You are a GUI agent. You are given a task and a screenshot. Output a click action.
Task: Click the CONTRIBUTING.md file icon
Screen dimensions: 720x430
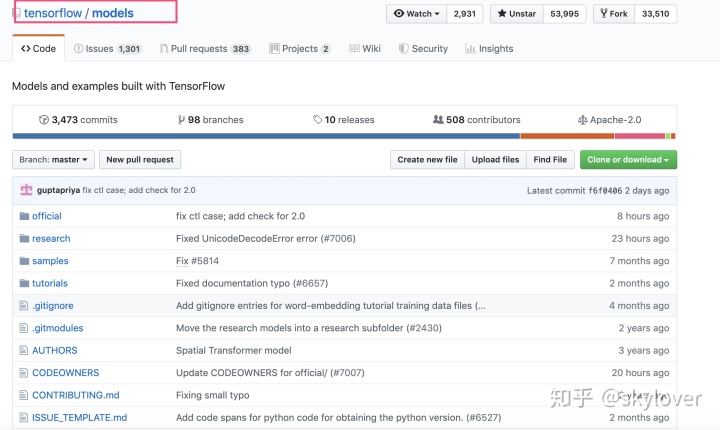tap(23, 395)
